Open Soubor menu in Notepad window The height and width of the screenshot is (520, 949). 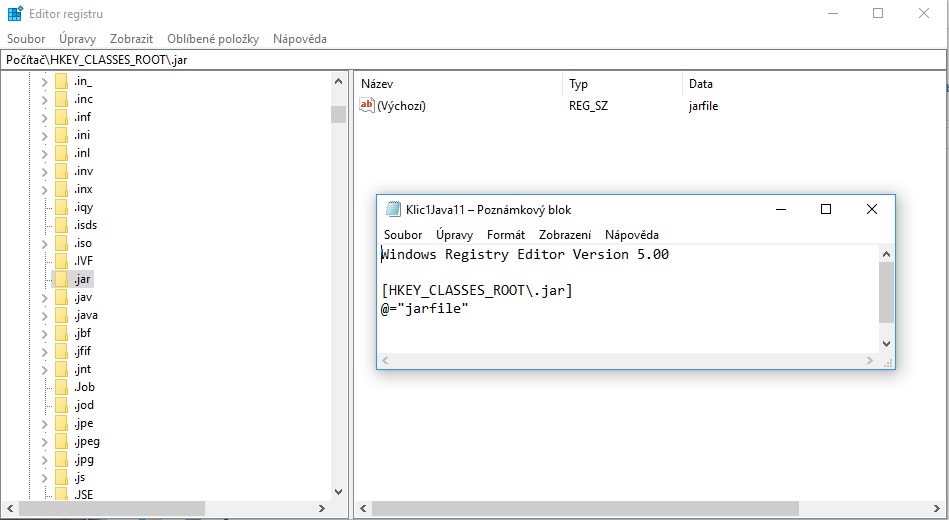pos(403,235)
